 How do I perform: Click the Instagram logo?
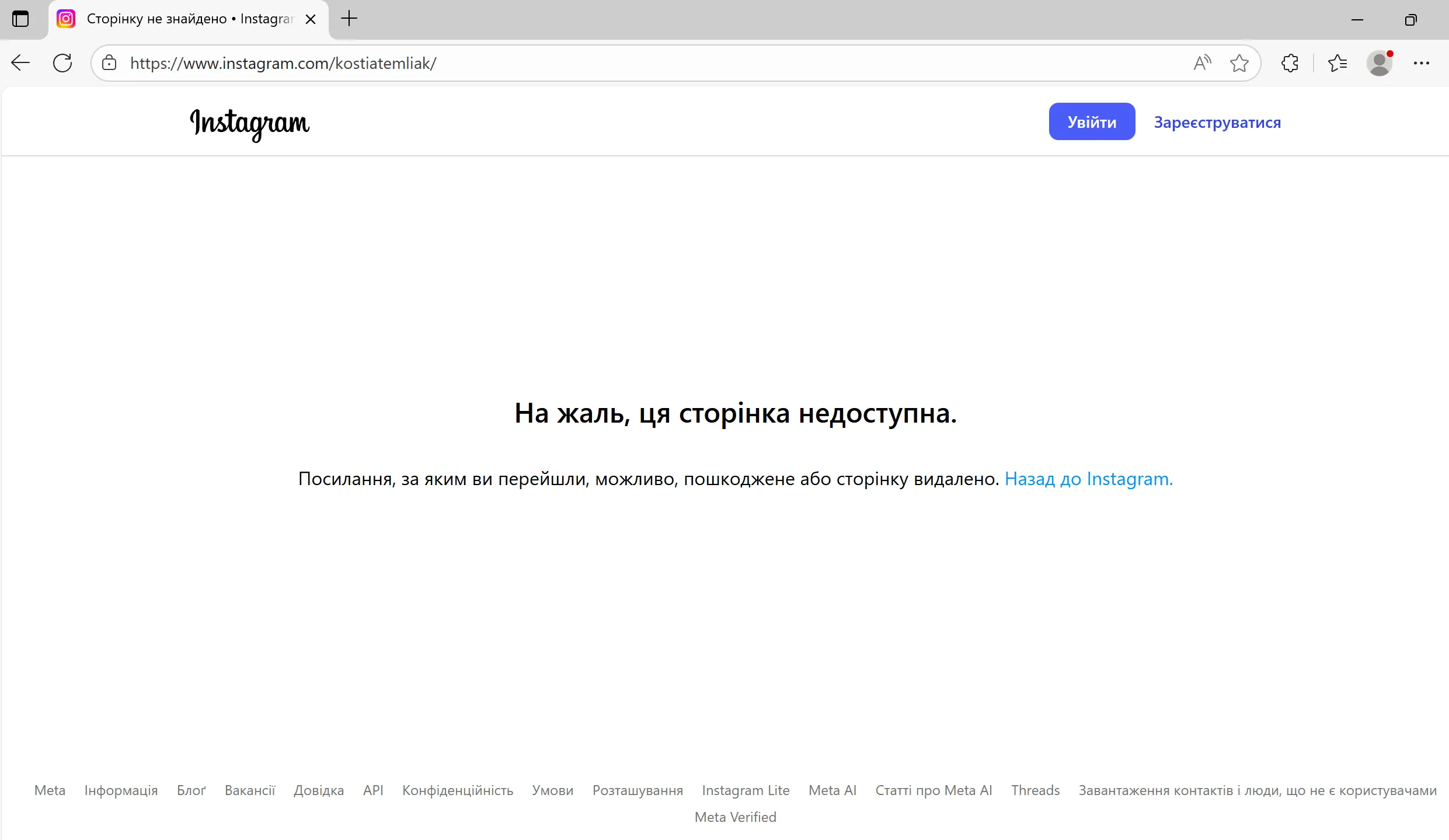coord(250,123)
